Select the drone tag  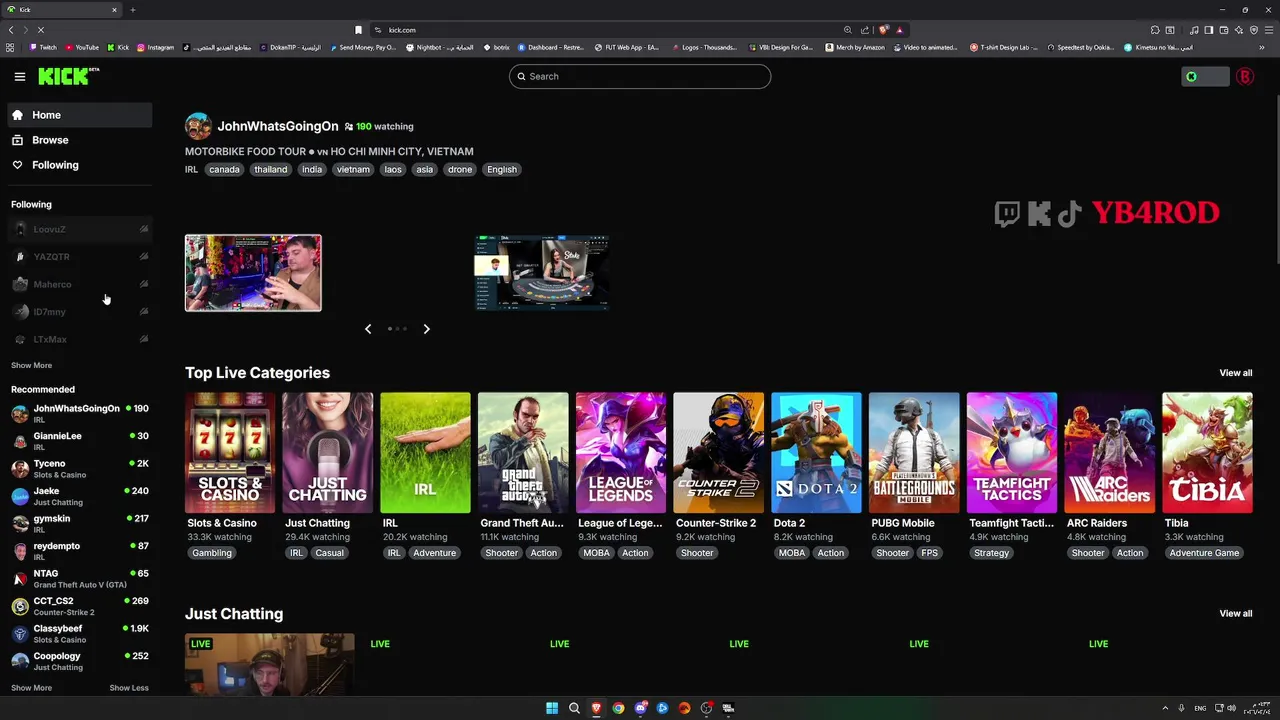(460, 169)
